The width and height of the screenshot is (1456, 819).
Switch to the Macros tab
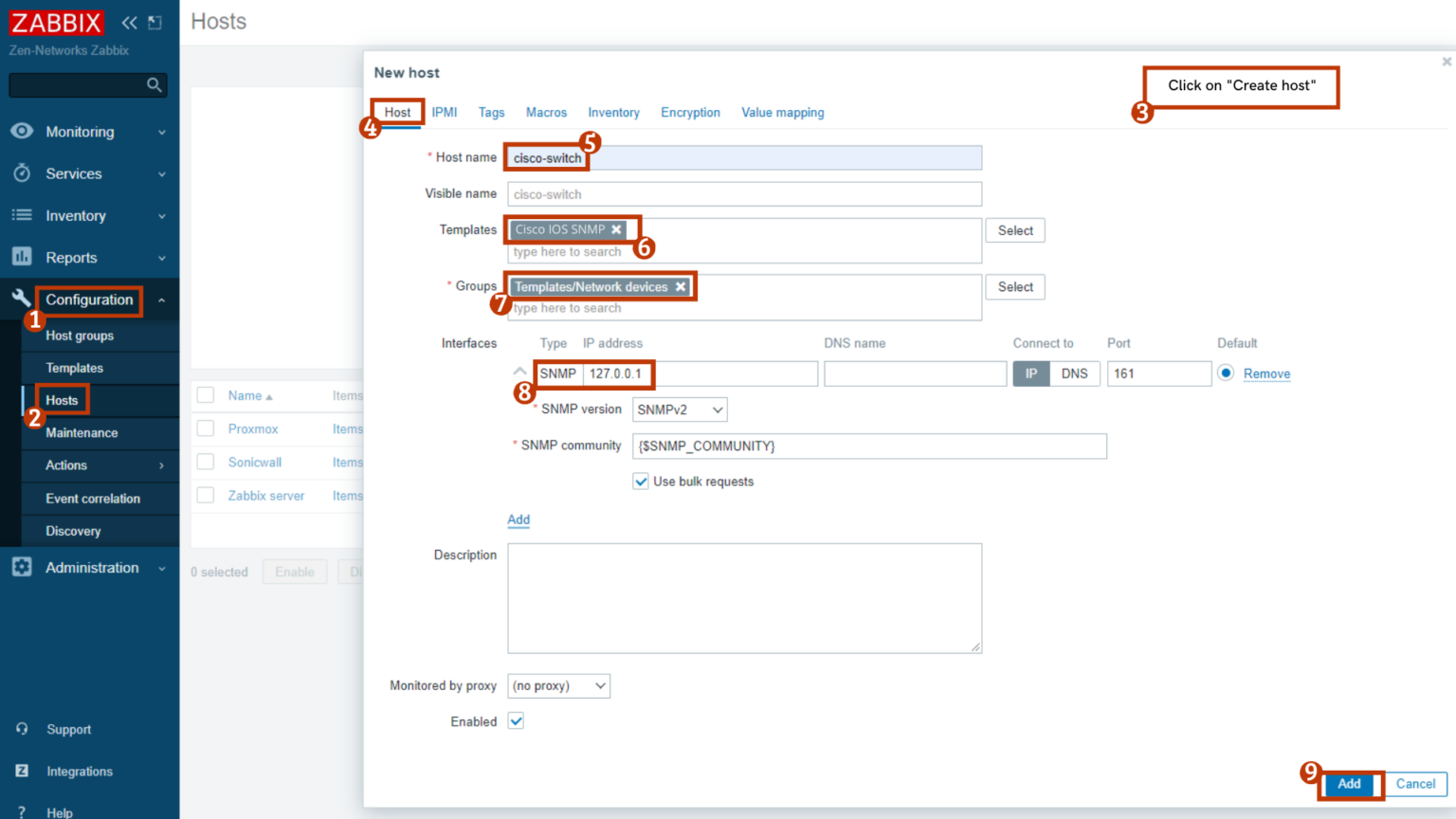click(546, 112)
